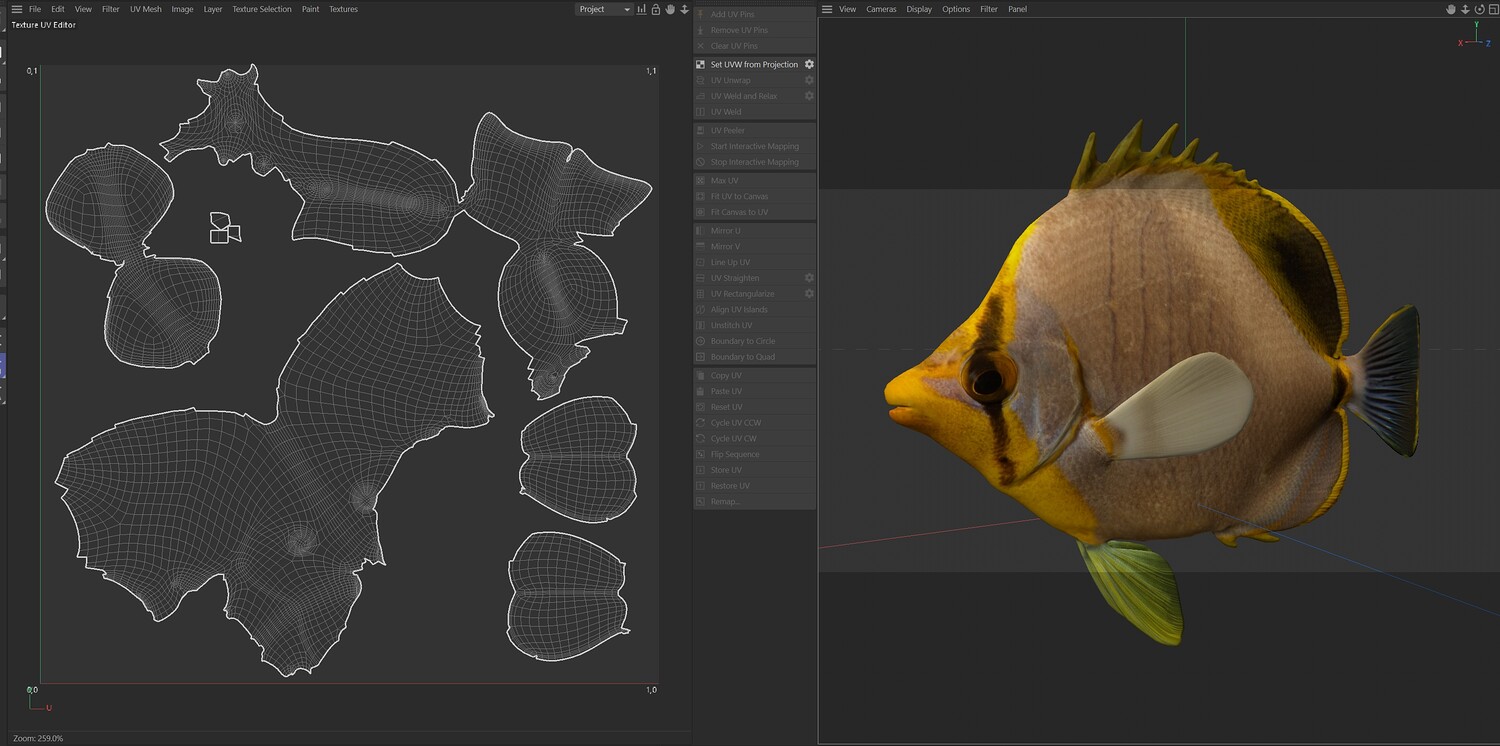Apply Mirror U
Image resolution: width=1500 pixels, height=746 pixels.
click(x=755, y=230)
